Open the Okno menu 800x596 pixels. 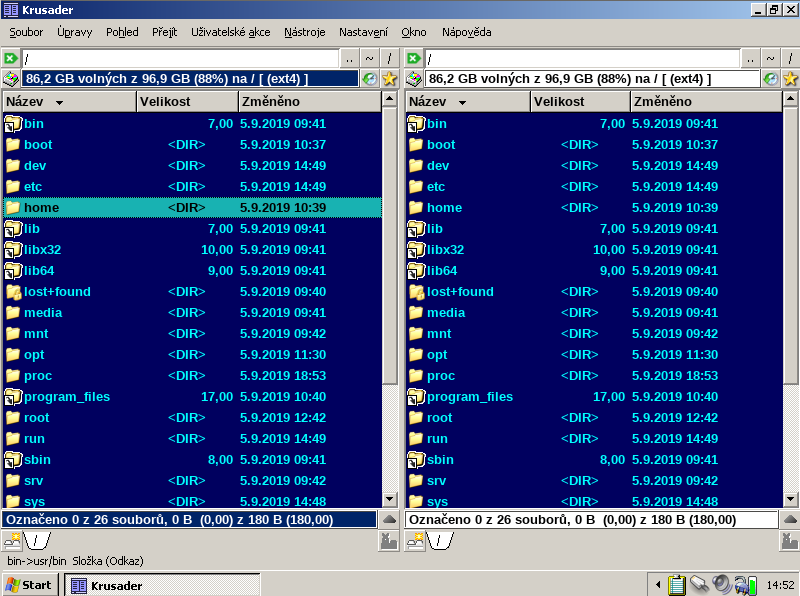(x=414, y=32)
